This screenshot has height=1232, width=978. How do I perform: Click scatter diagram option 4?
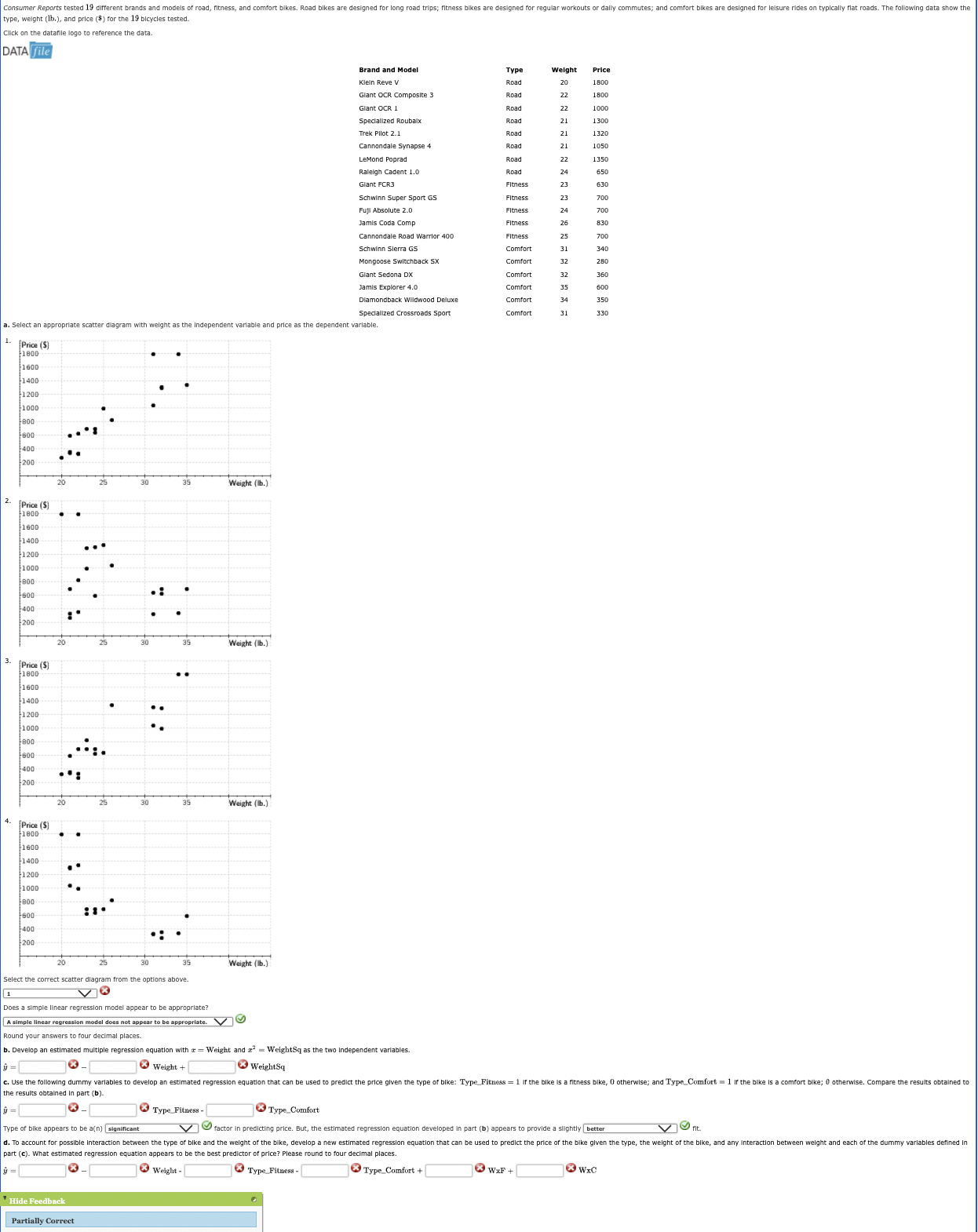click(145, 895)
